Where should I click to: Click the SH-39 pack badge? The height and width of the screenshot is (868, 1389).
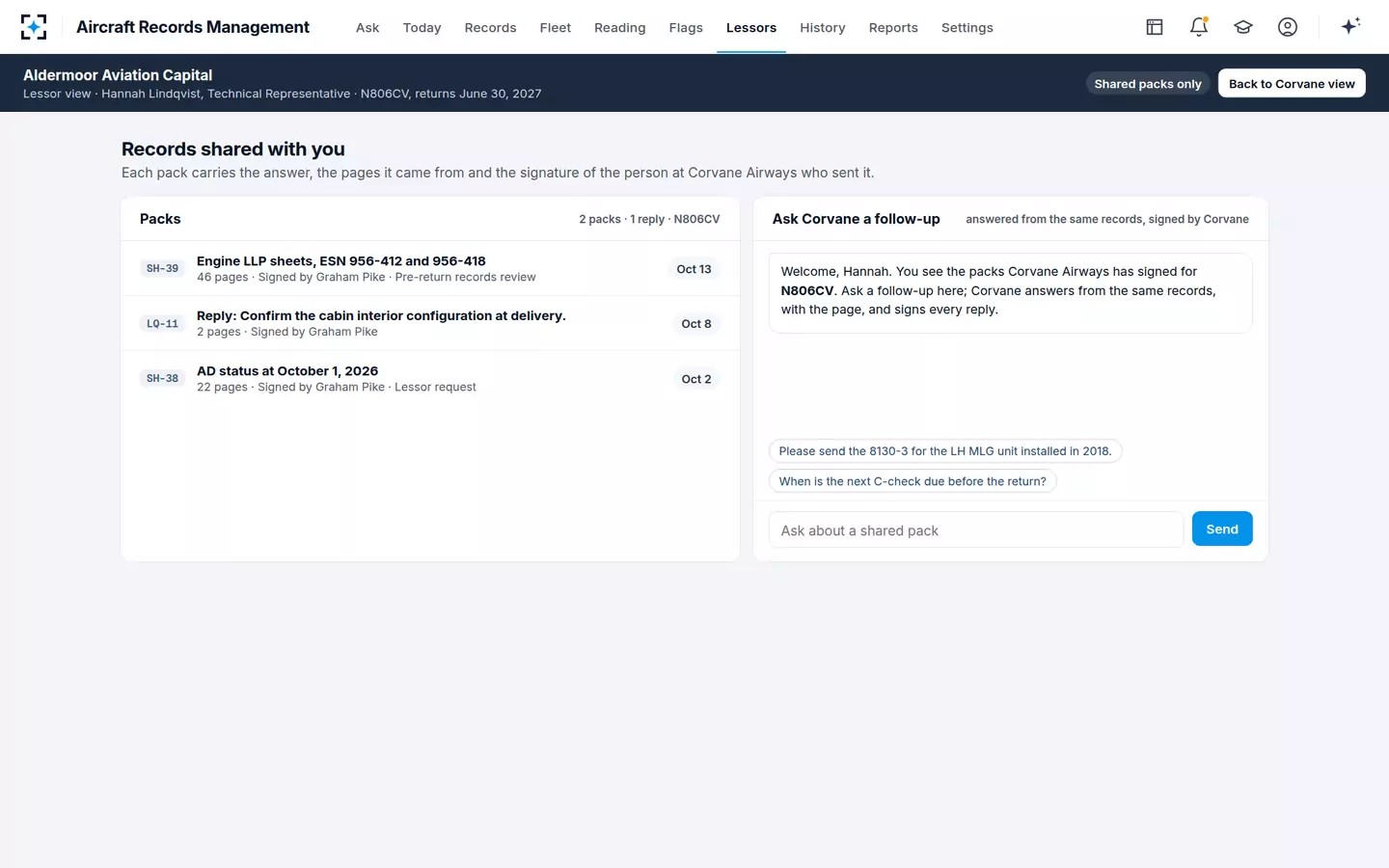[x=162, y=268]
